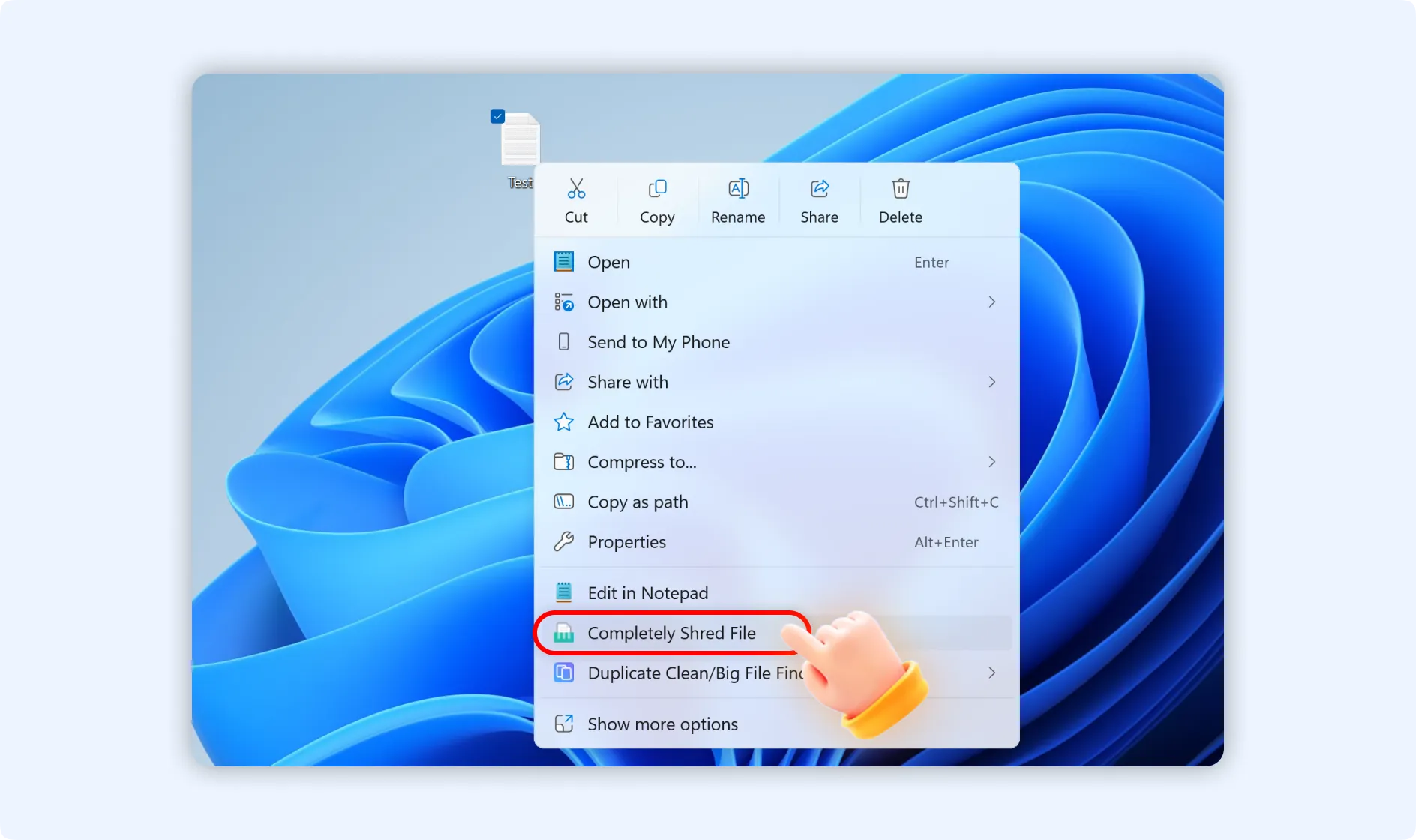This screenshot has height=840, width=1416.
Task: Uncheck the Test file selection checkbox
Action: (497, 116)
